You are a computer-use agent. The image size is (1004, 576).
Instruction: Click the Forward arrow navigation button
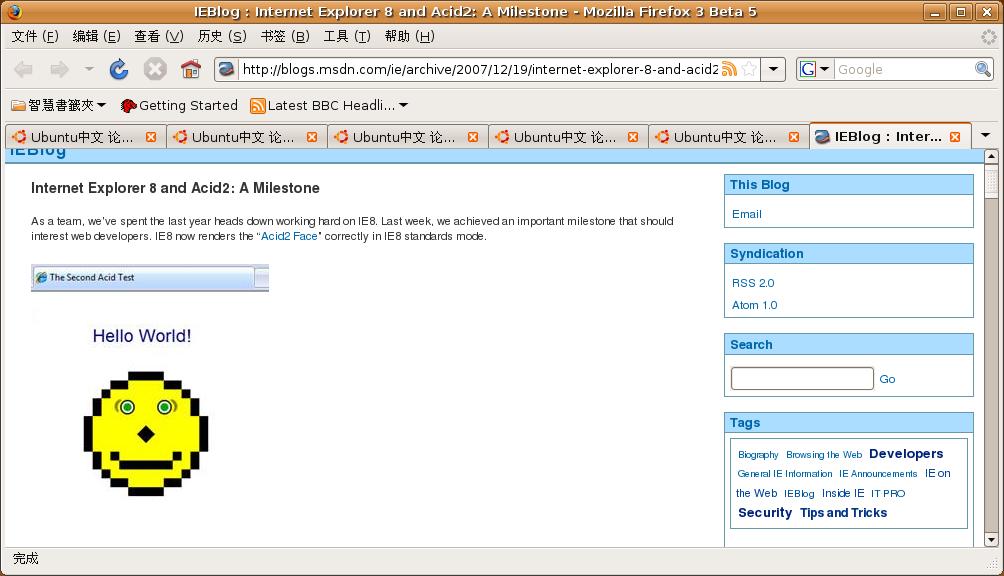point(59,69)
